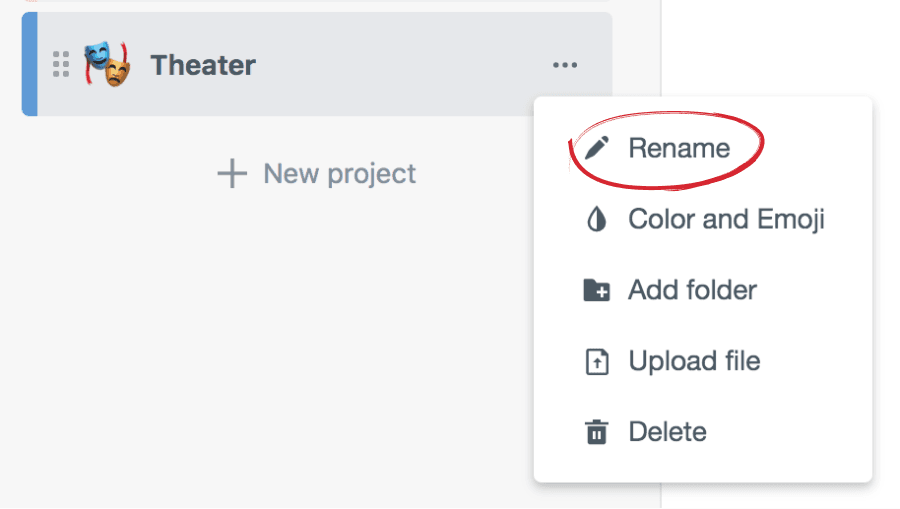Click the blank space inside the Theater row
900x509 pixels.
(400, 66)
